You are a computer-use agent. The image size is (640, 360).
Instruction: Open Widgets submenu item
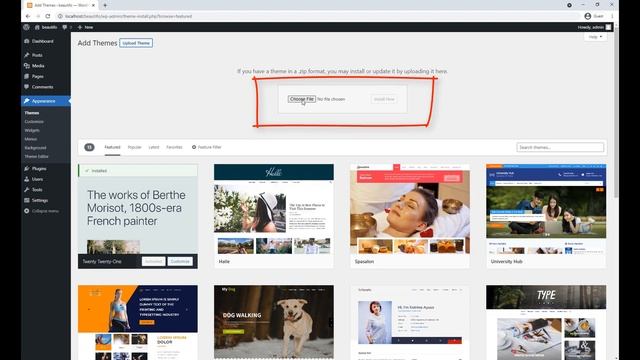(32, 130)
